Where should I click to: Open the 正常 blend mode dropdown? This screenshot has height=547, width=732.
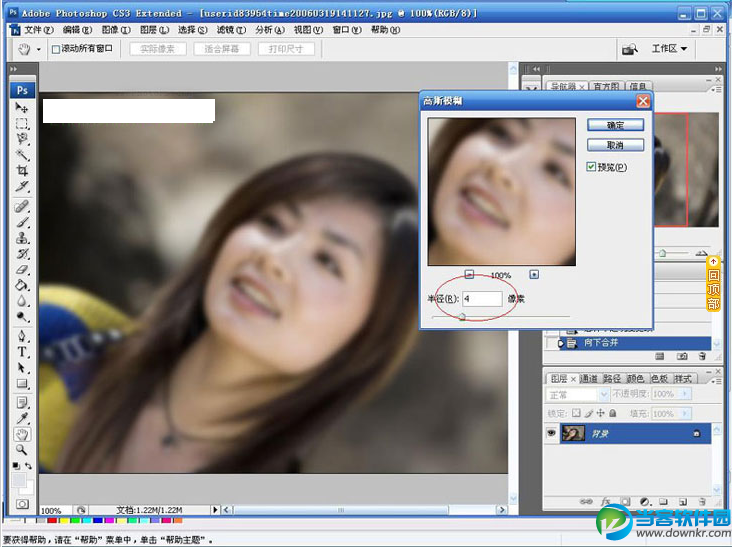coord(578,395)
